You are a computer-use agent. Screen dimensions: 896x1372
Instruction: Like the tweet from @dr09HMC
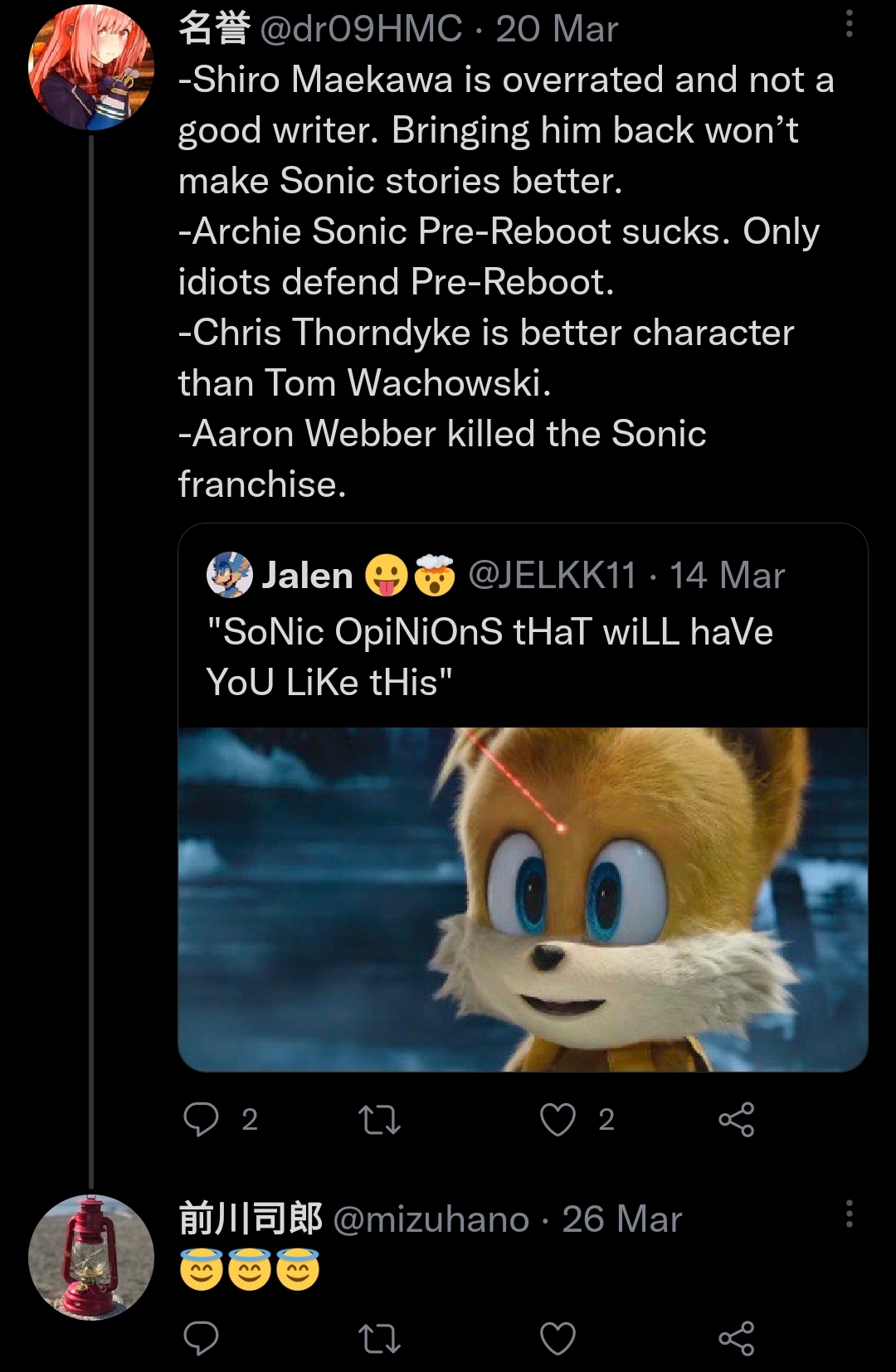tap(558, 1119)
